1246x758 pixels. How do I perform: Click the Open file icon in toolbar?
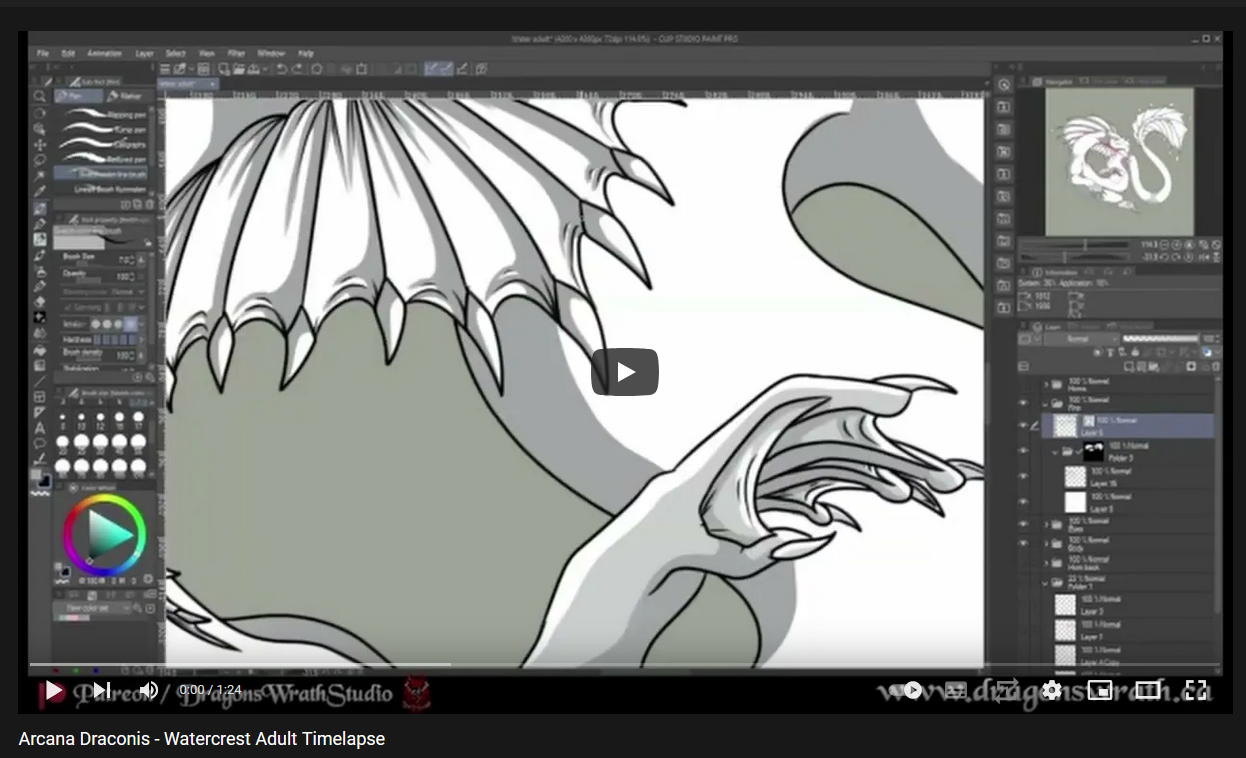tap(238, 69)
